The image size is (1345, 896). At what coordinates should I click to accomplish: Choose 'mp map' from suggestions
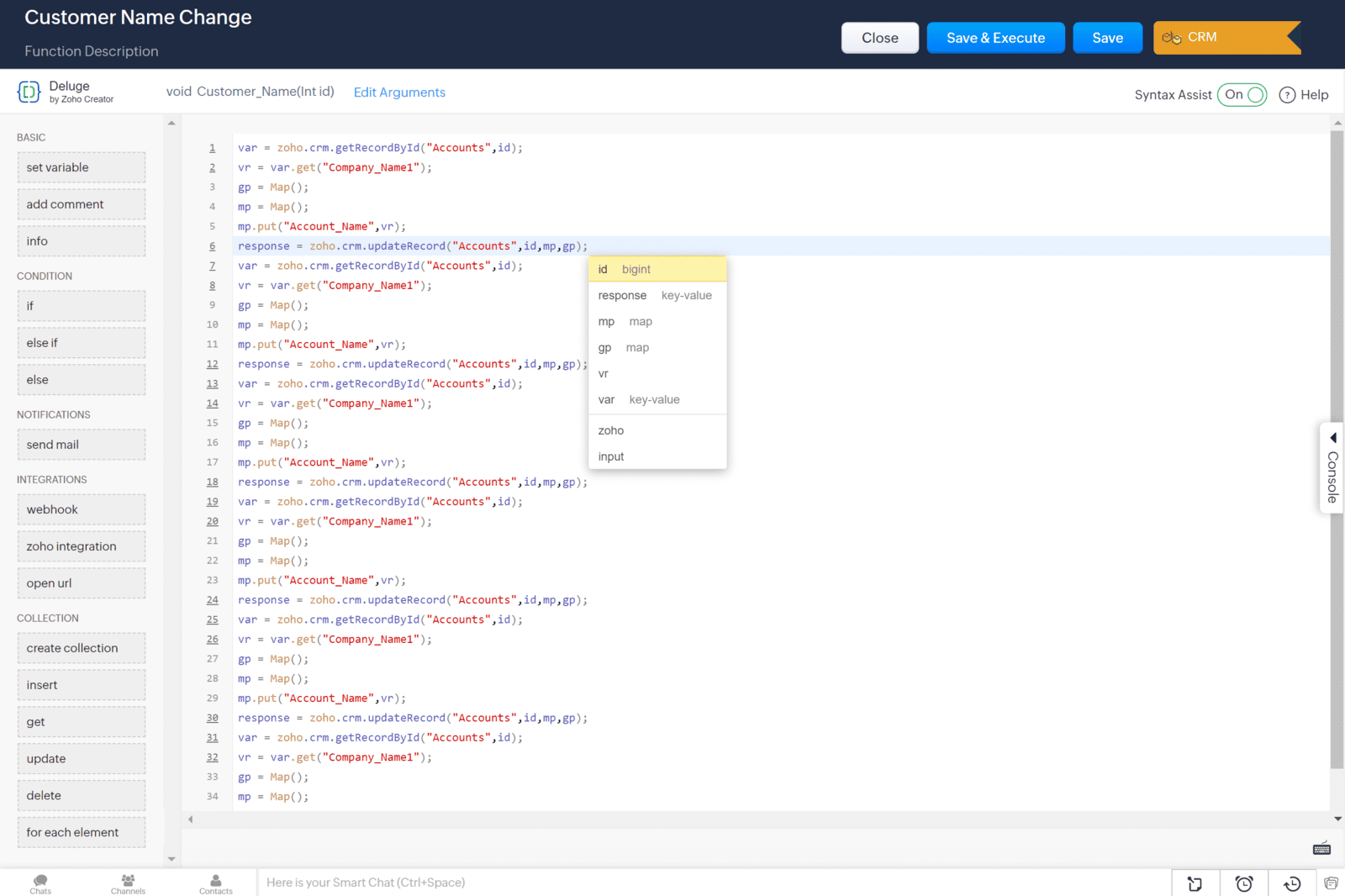pos(657,321)
